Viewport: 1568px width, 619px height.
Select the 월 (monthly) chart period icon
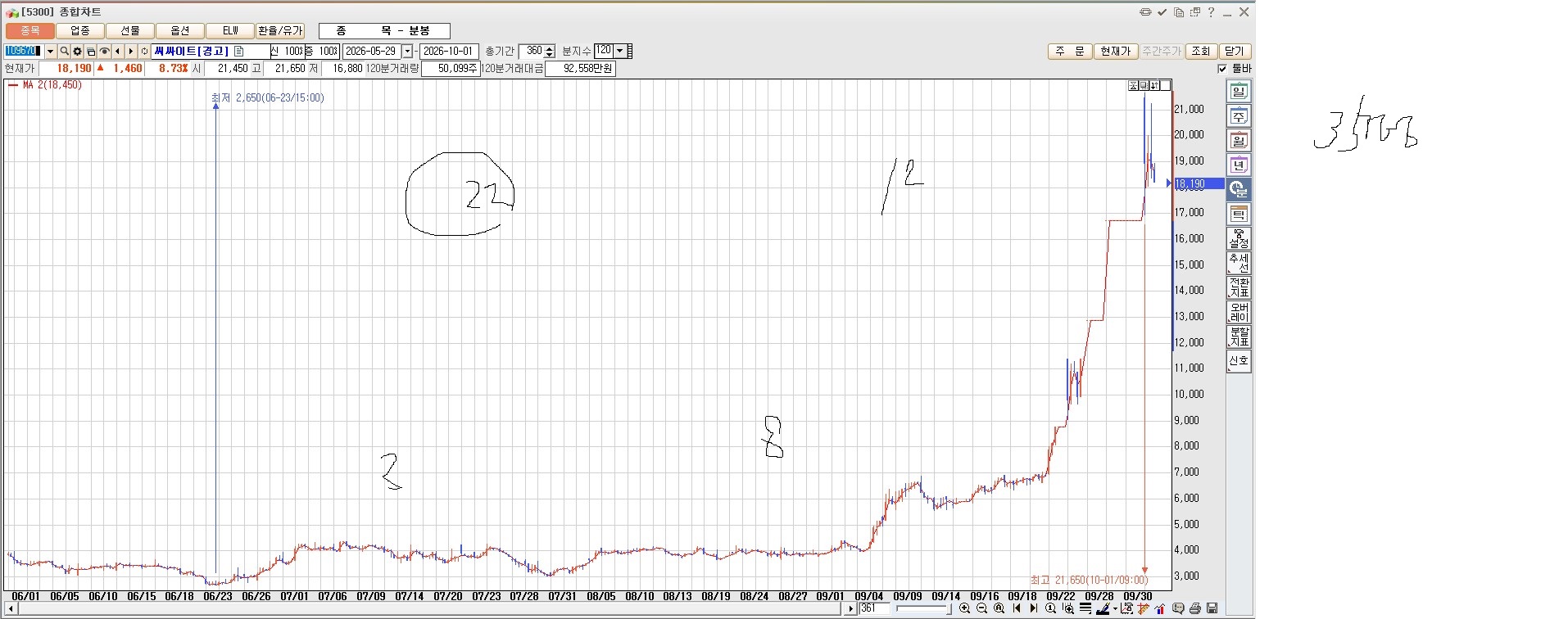coord(1238,141)
